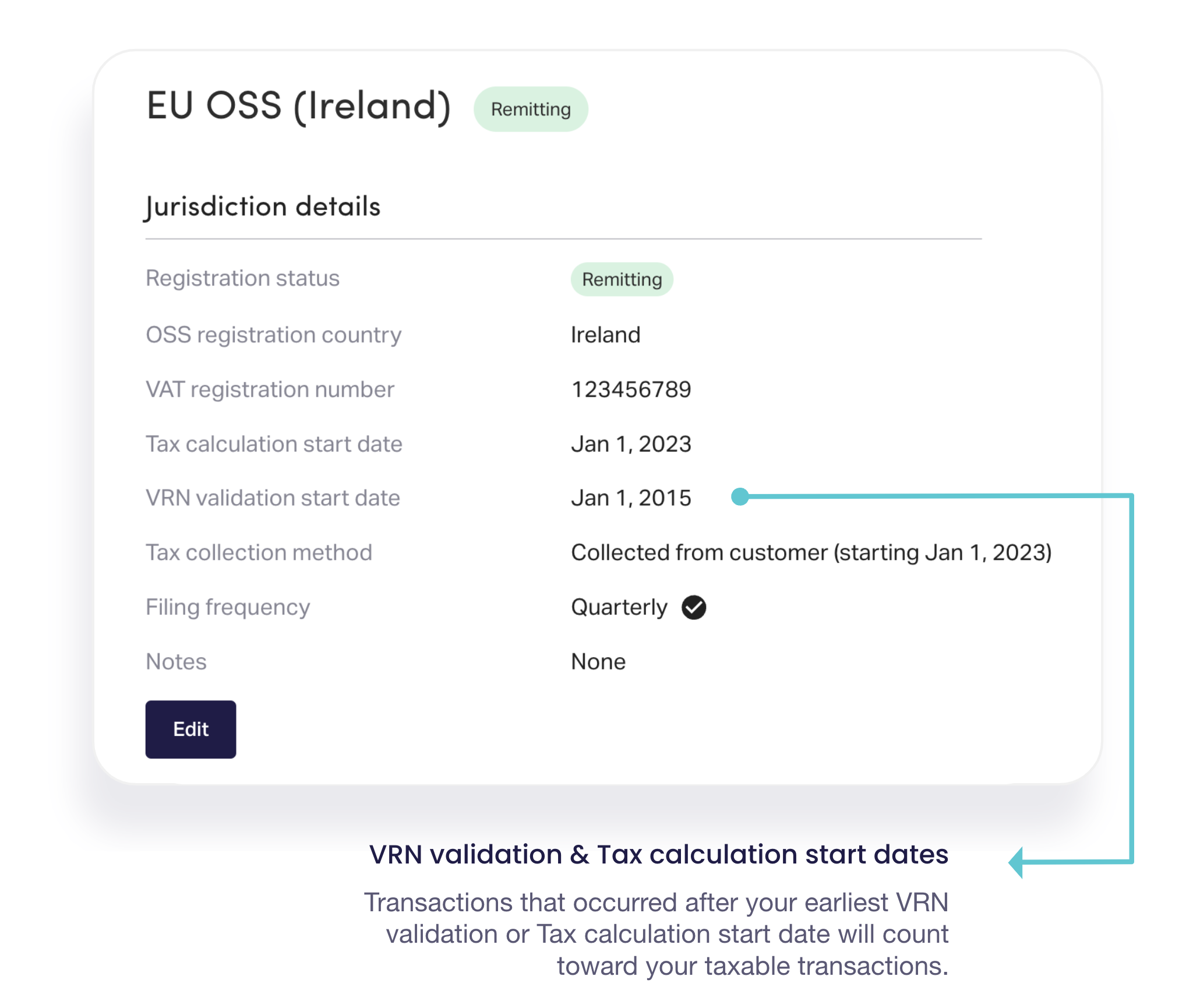Click the Jan 1, 2015 validation date

tap(631, 498)
